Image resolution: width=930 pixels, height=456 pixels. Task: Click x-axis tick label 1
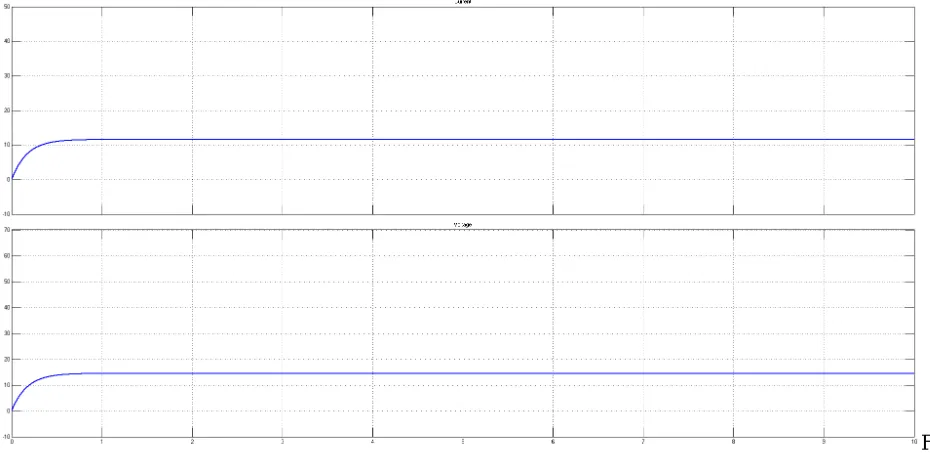102,442
